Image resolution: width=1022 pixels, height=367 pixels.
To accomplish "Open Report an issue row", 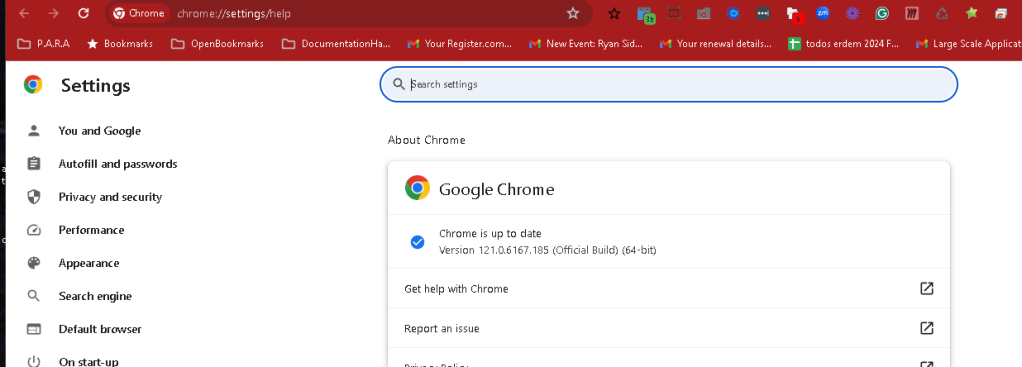I will 669,329.
